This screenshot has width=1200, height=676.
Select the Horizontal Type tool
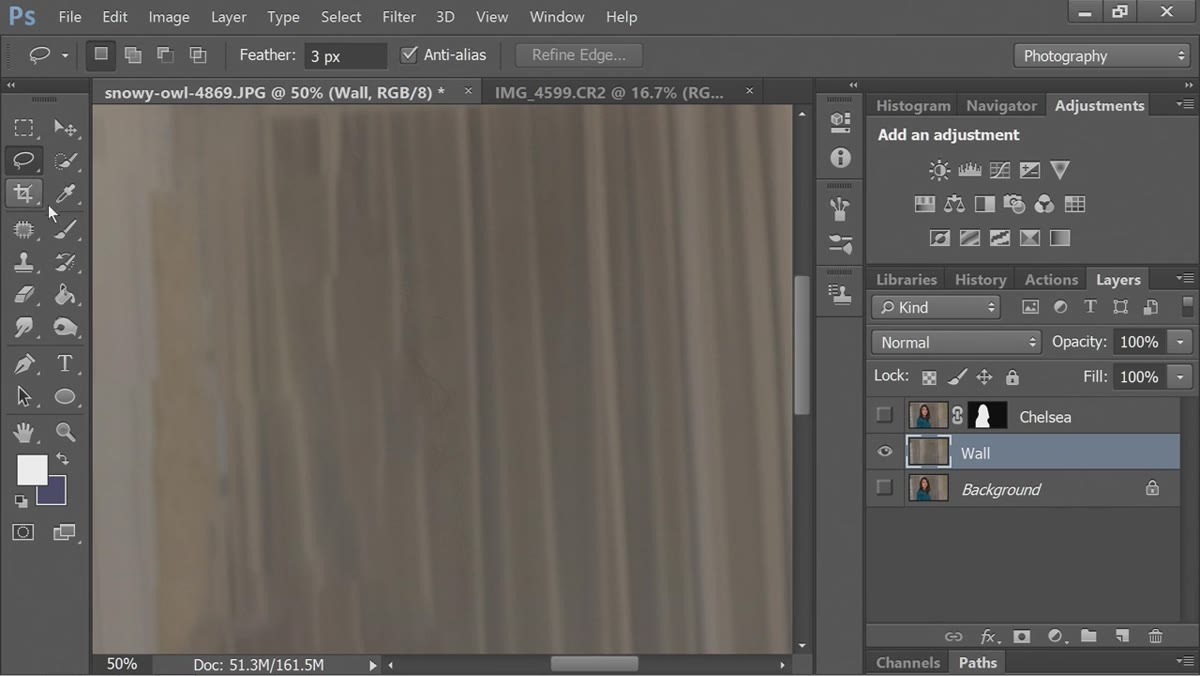tap(65, 364)
